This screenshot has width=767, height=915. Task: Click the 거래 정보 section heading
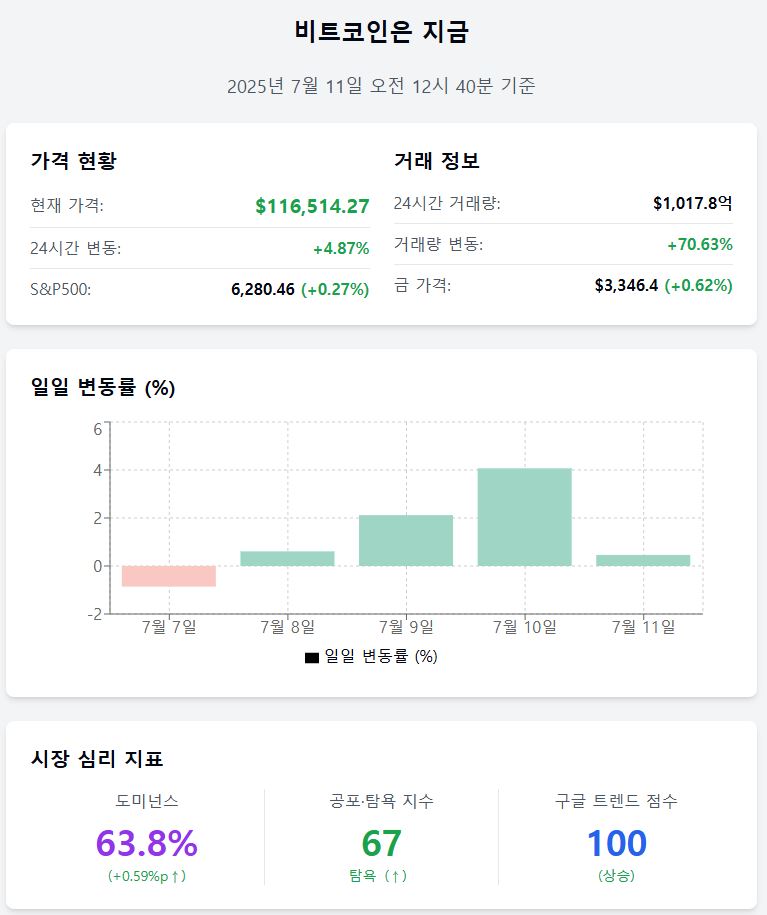pos(437,161)
